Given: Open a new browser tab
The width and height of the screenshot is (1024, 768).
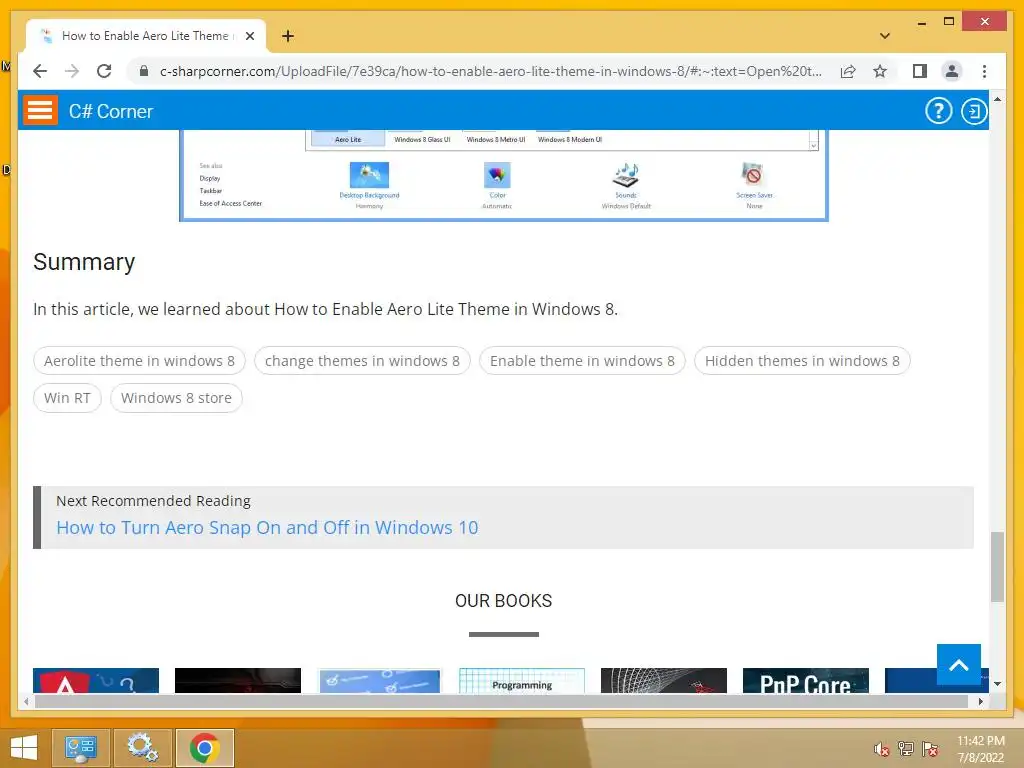Looking at the screenshot, I should pyautogui.click(x=287, y=36).
